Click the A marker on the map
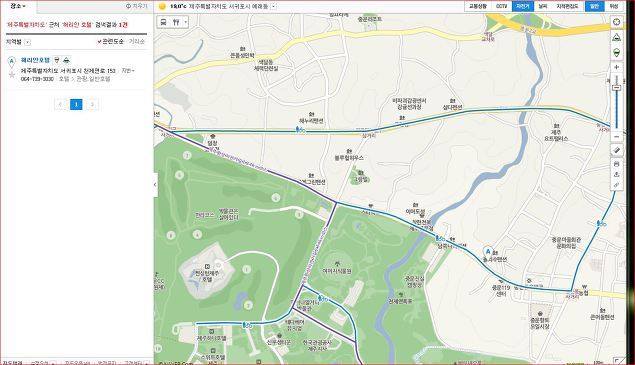 pos(488,252)
